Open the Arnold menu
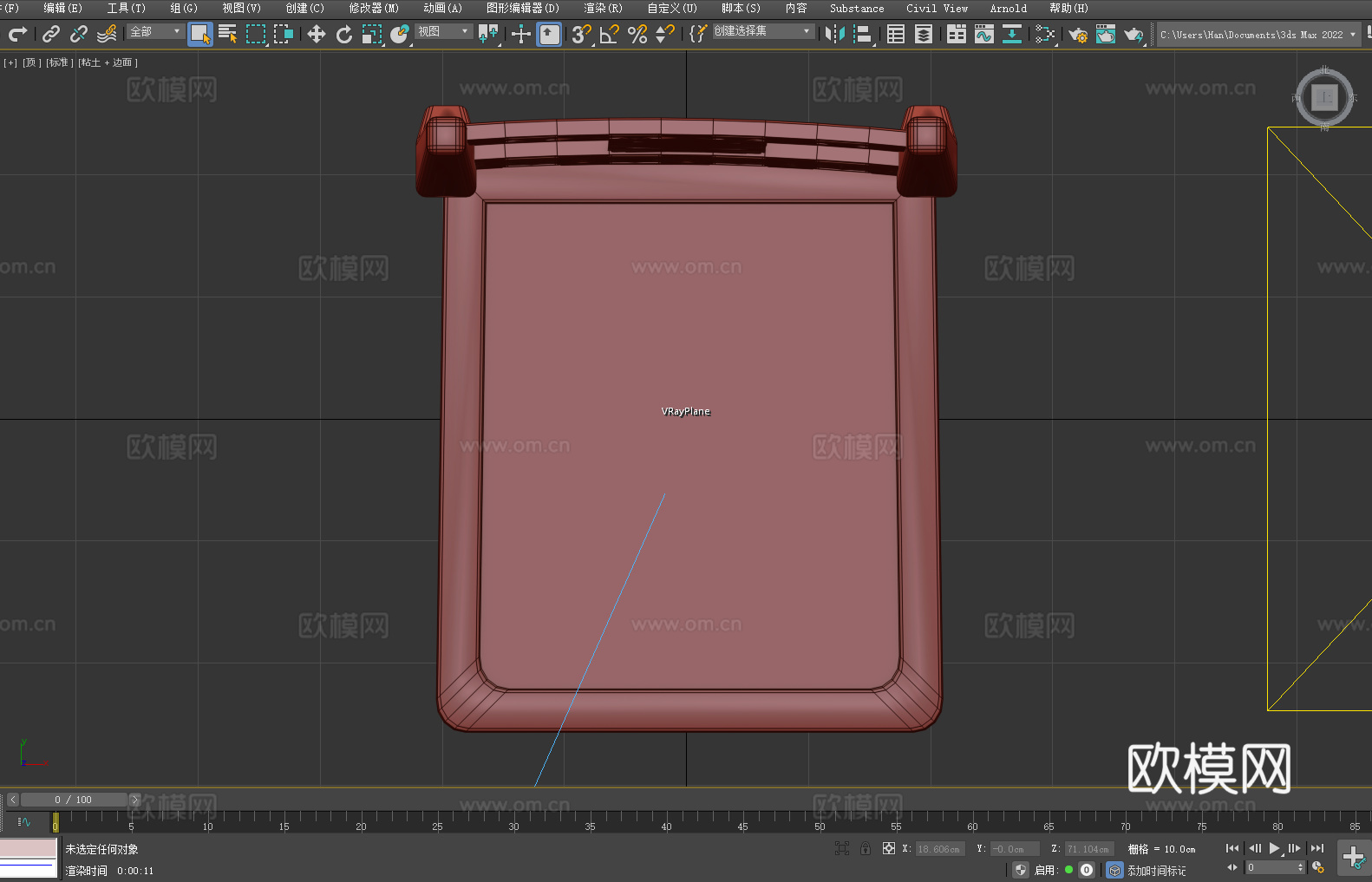The height and width of the screenshot is (882, 1372). point(1008,8)
